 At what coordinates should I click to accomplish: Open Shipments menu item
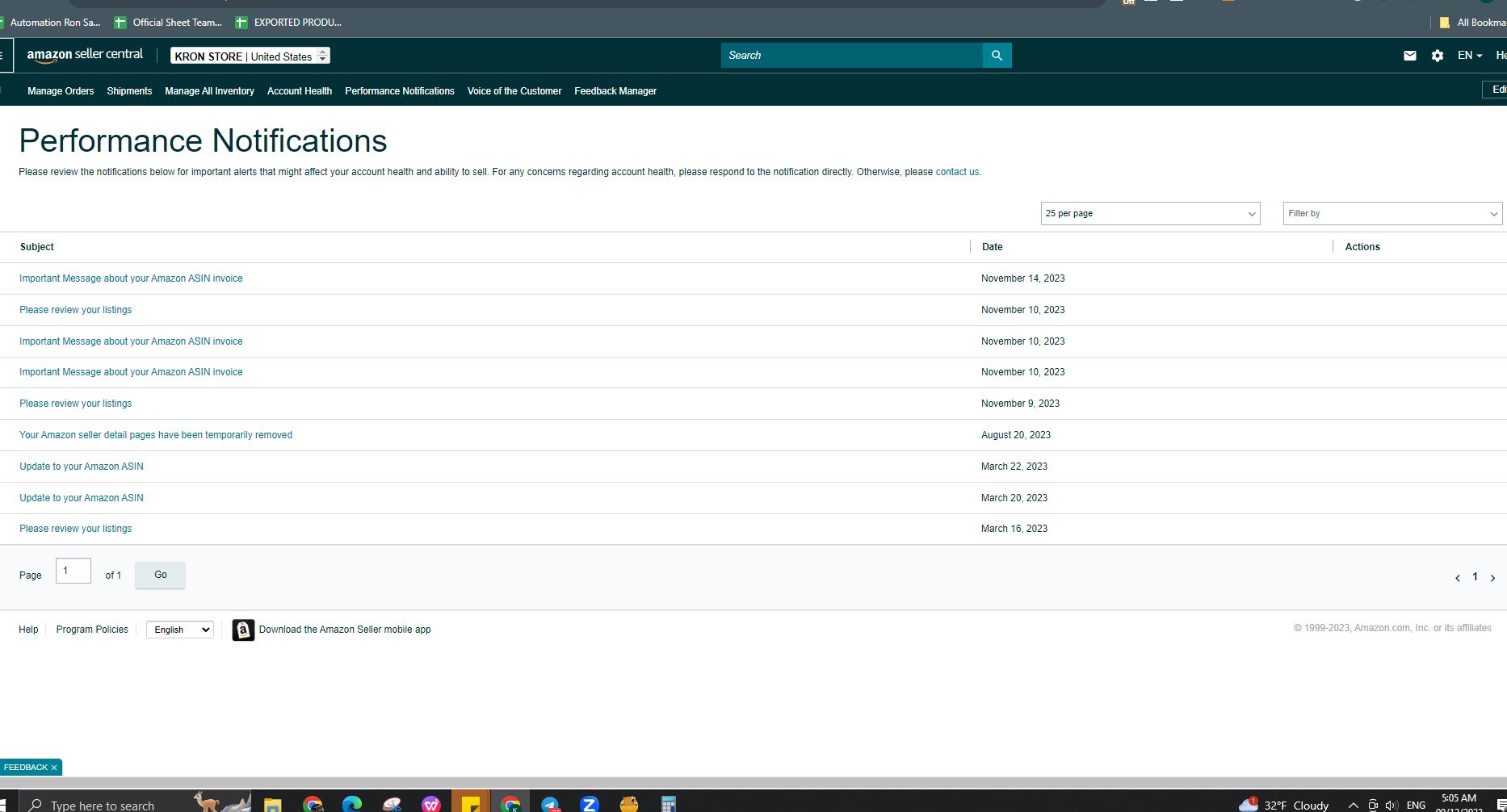point(129,91)
